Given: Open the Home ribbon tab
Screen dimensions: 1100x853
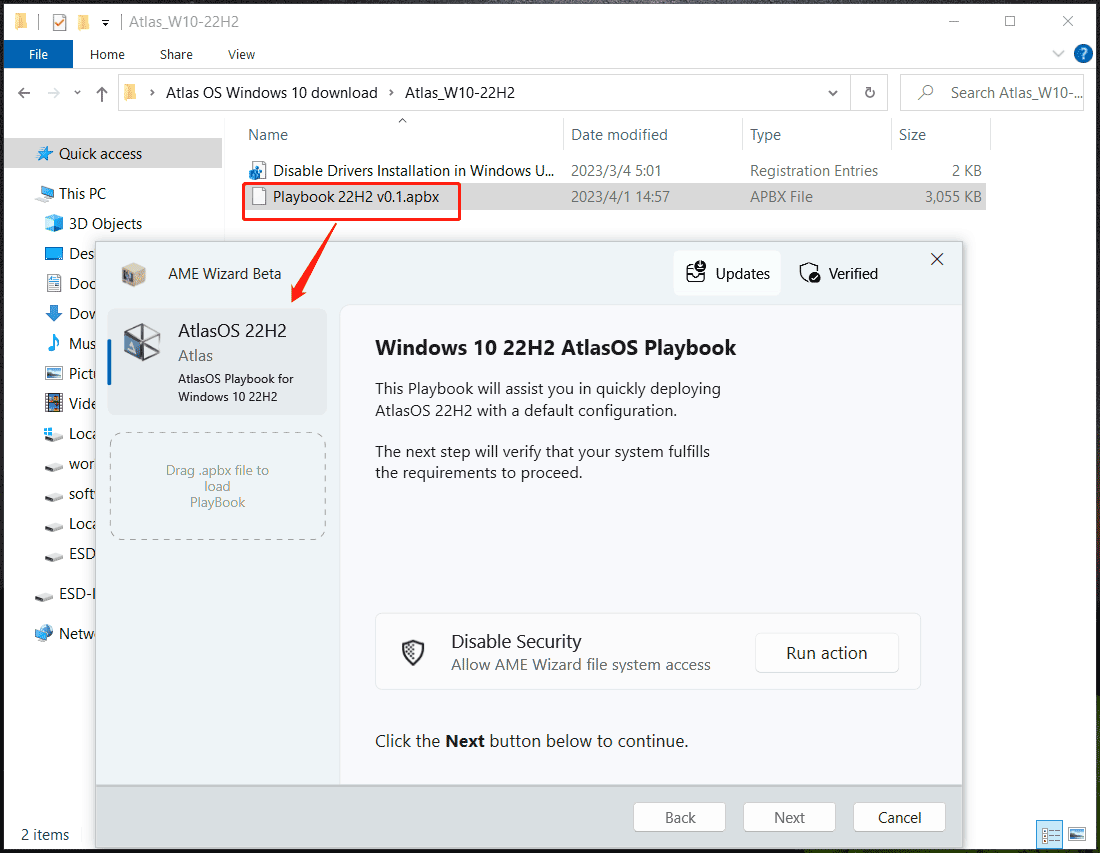Looking at the screenshot, I should click(x=107, y=54).
